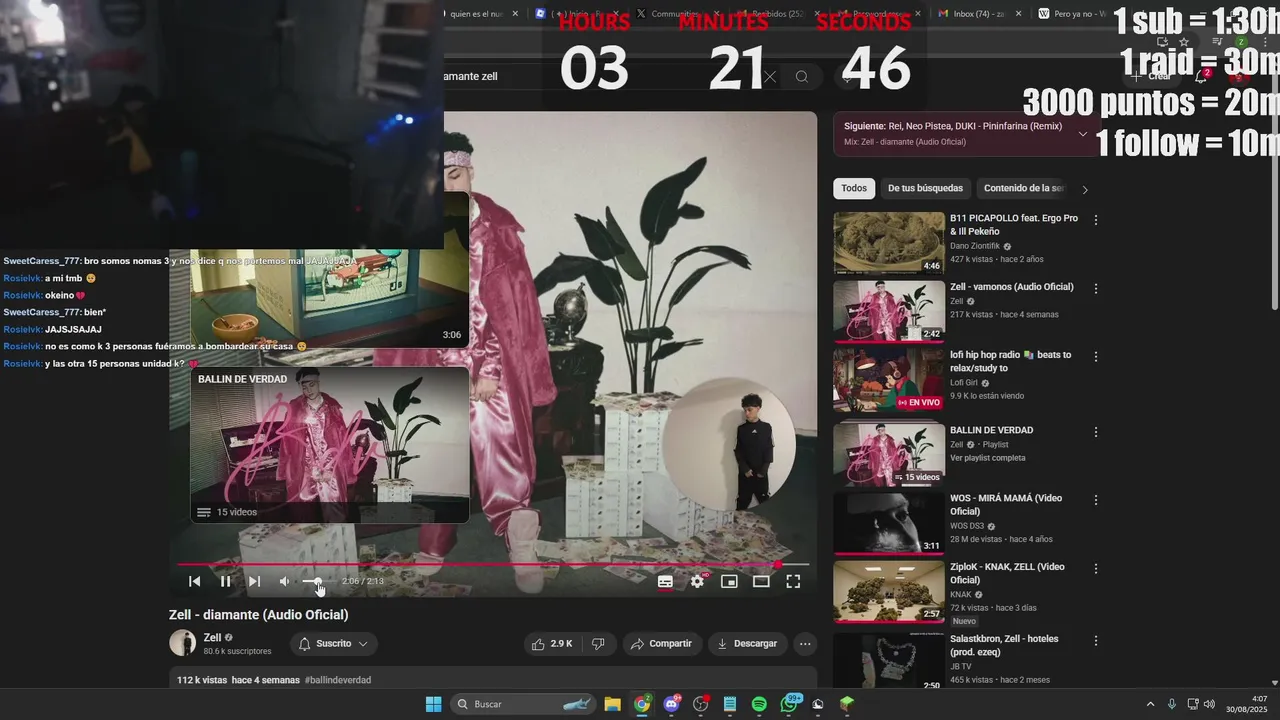This screenshot has height=720, width=1280.
Task: Click the Crear create button
Action: tap(1152, 76)
